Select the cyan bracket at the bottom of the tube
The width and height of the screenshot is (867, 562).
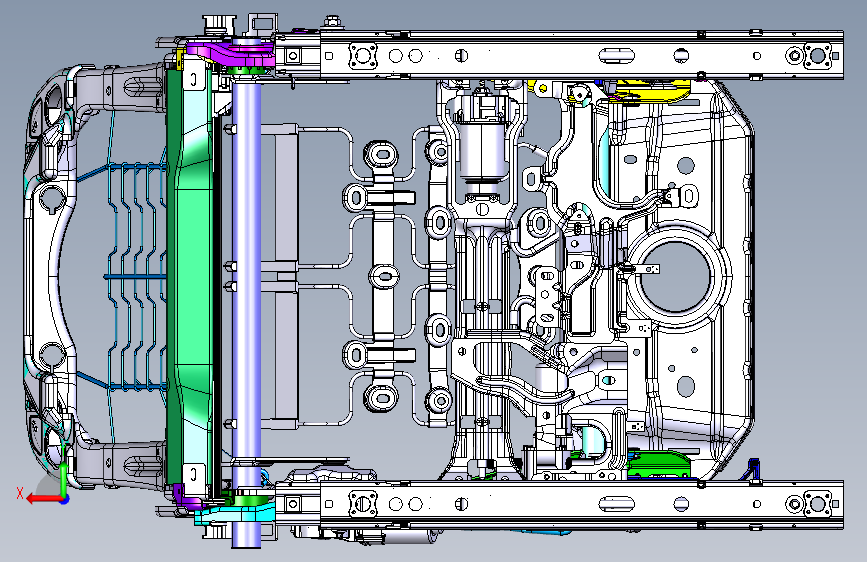pyautogui.click(x=235, y=514)
